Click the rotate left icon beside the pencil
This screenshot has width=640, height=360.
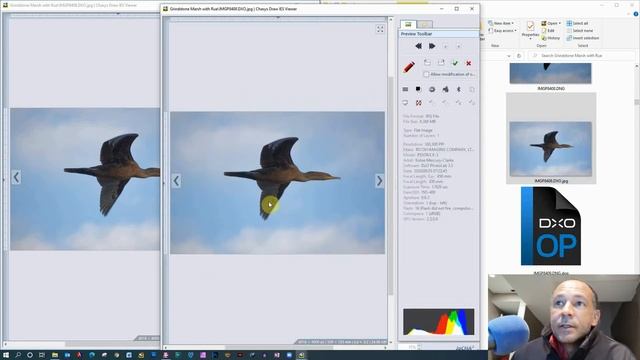click(x=427, y=62)
